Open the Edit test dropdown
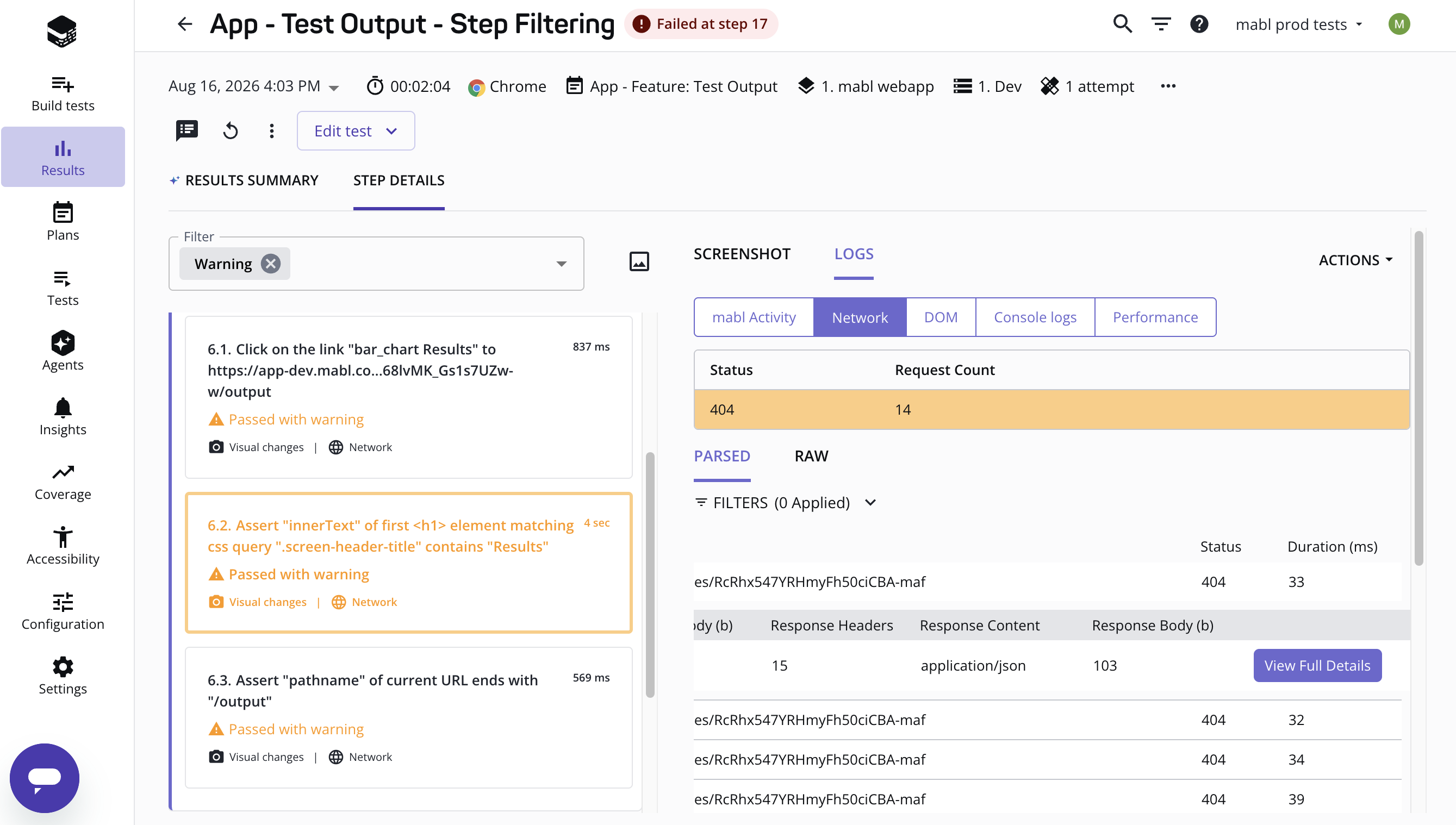This screenshot has height=825, width=1456. pos(356,131)
